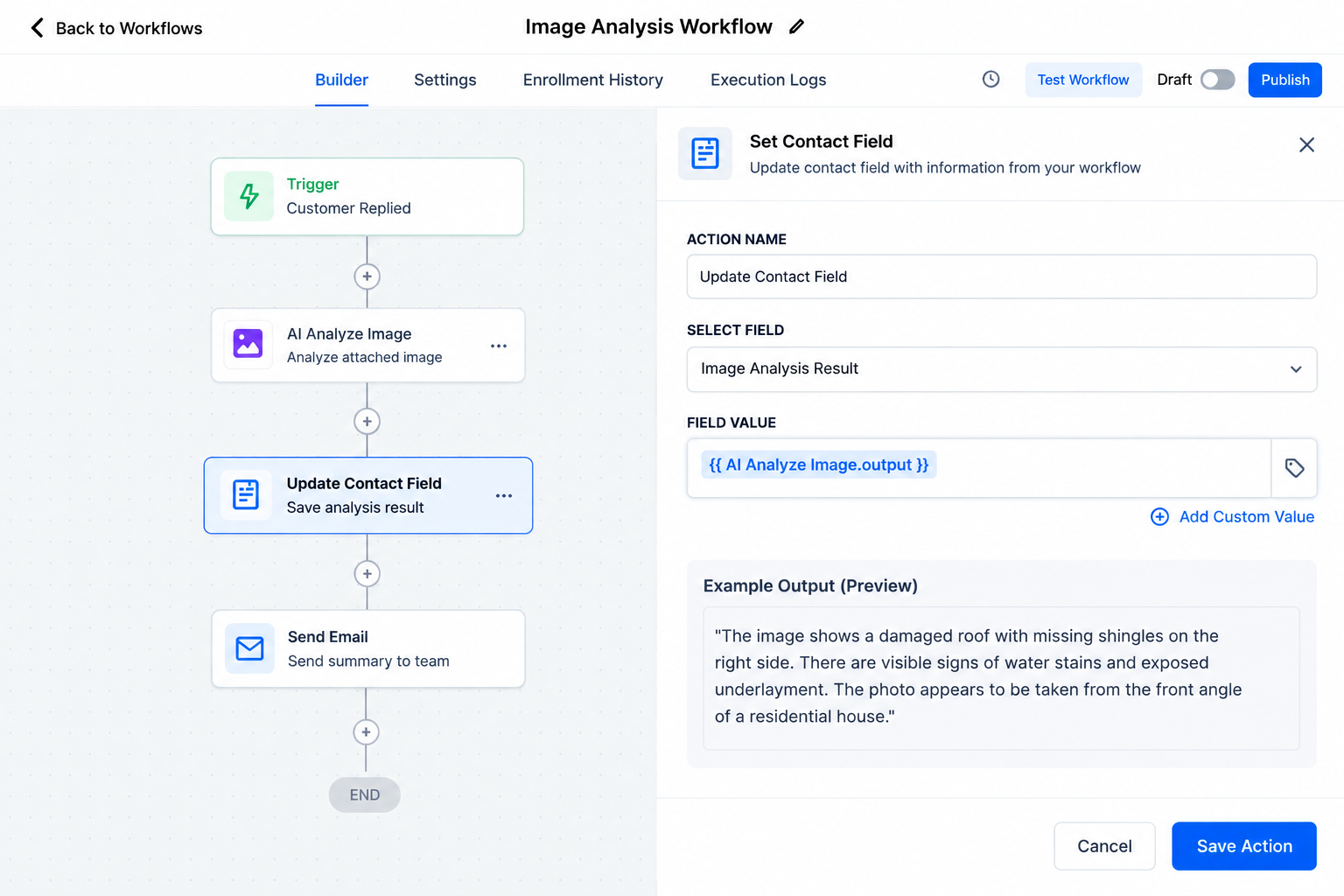Screen dimensions: 1344x896
Task: Focus the Action Name input field
Action: coord(1002,276)
